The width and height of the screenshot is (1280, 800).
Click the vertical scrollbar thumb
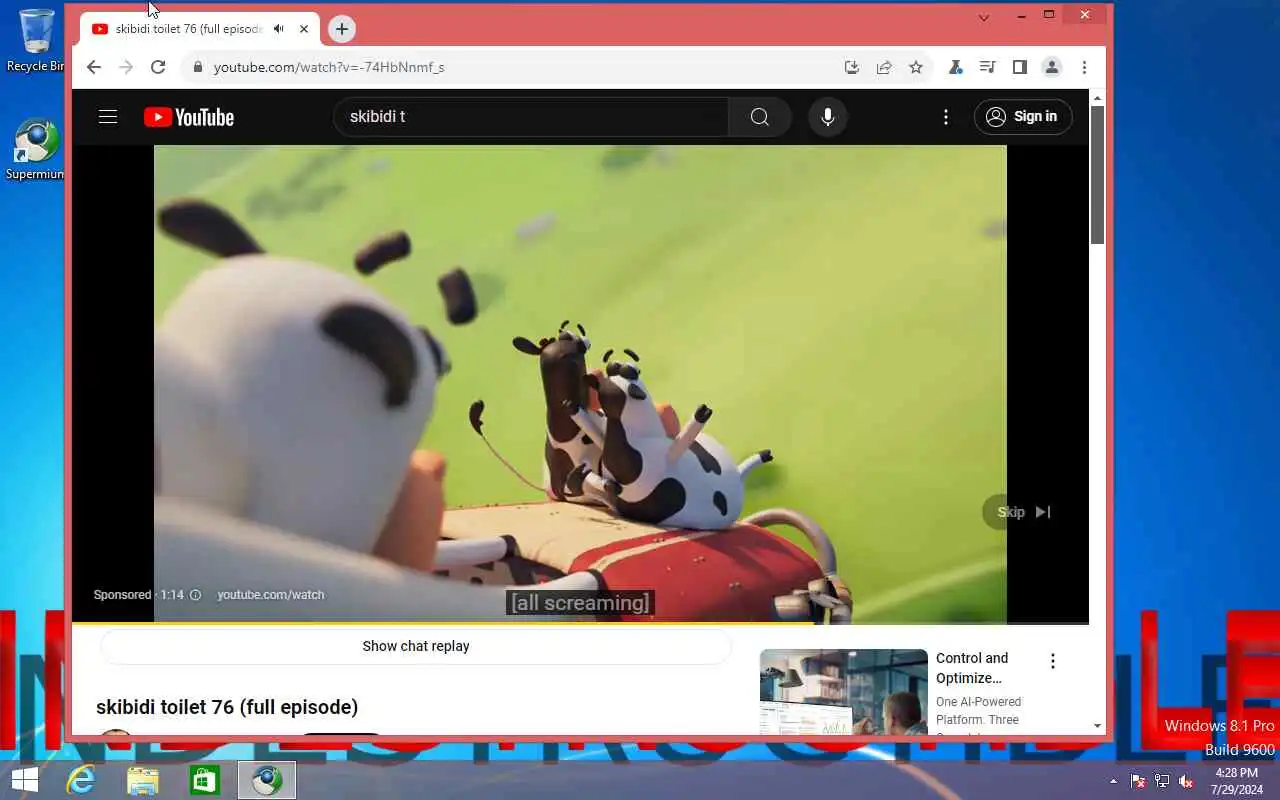pos(1097,174)
